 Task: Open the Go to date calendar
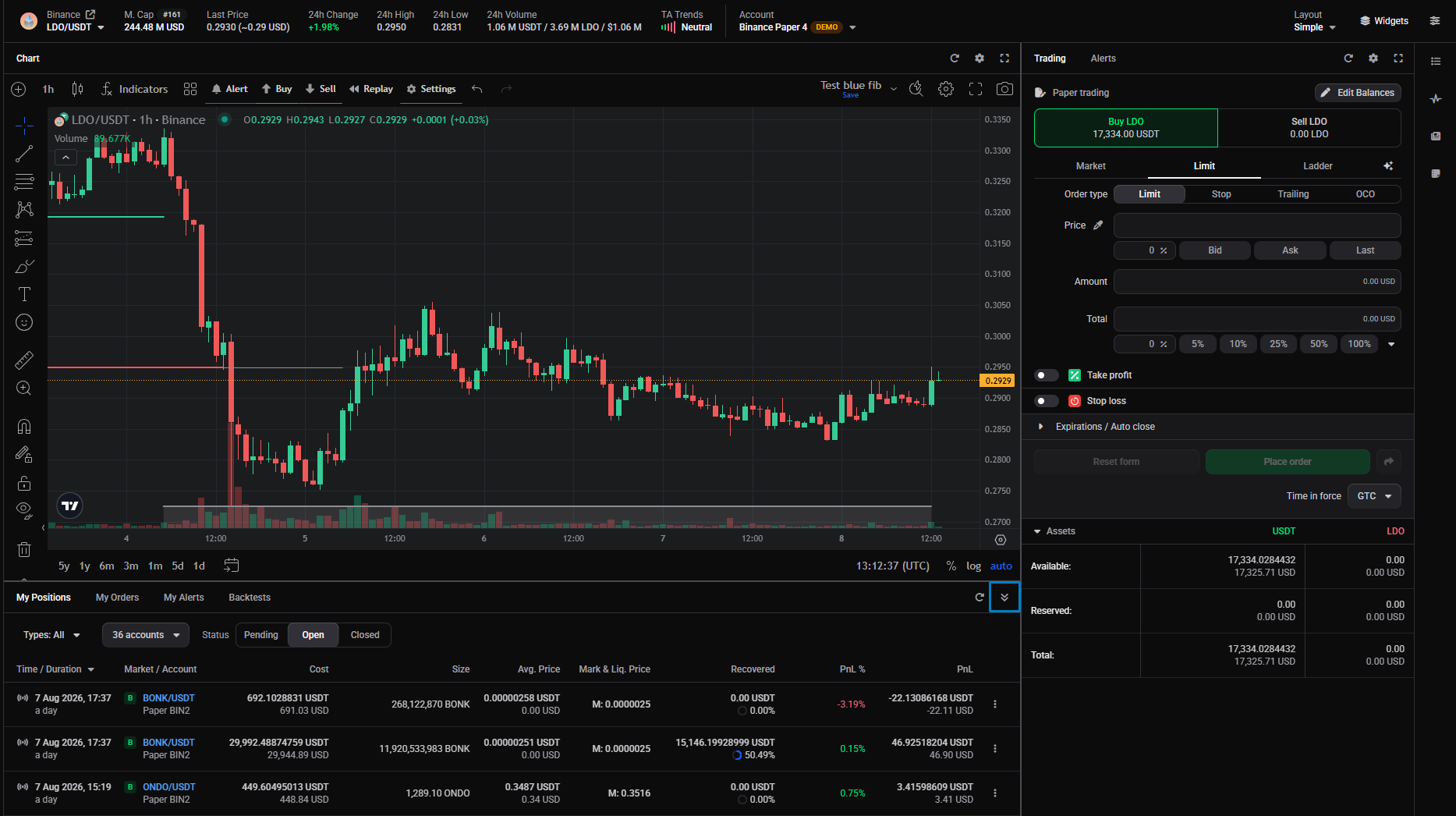[232, 566]
